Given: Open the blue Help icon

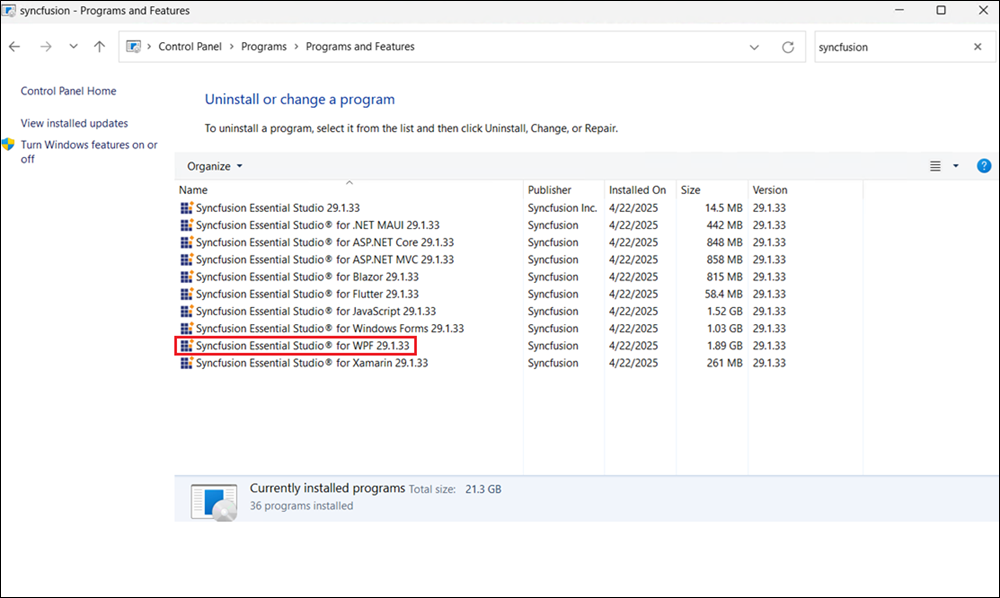Looking at the screenshot, I should click(x=984, y=166).
